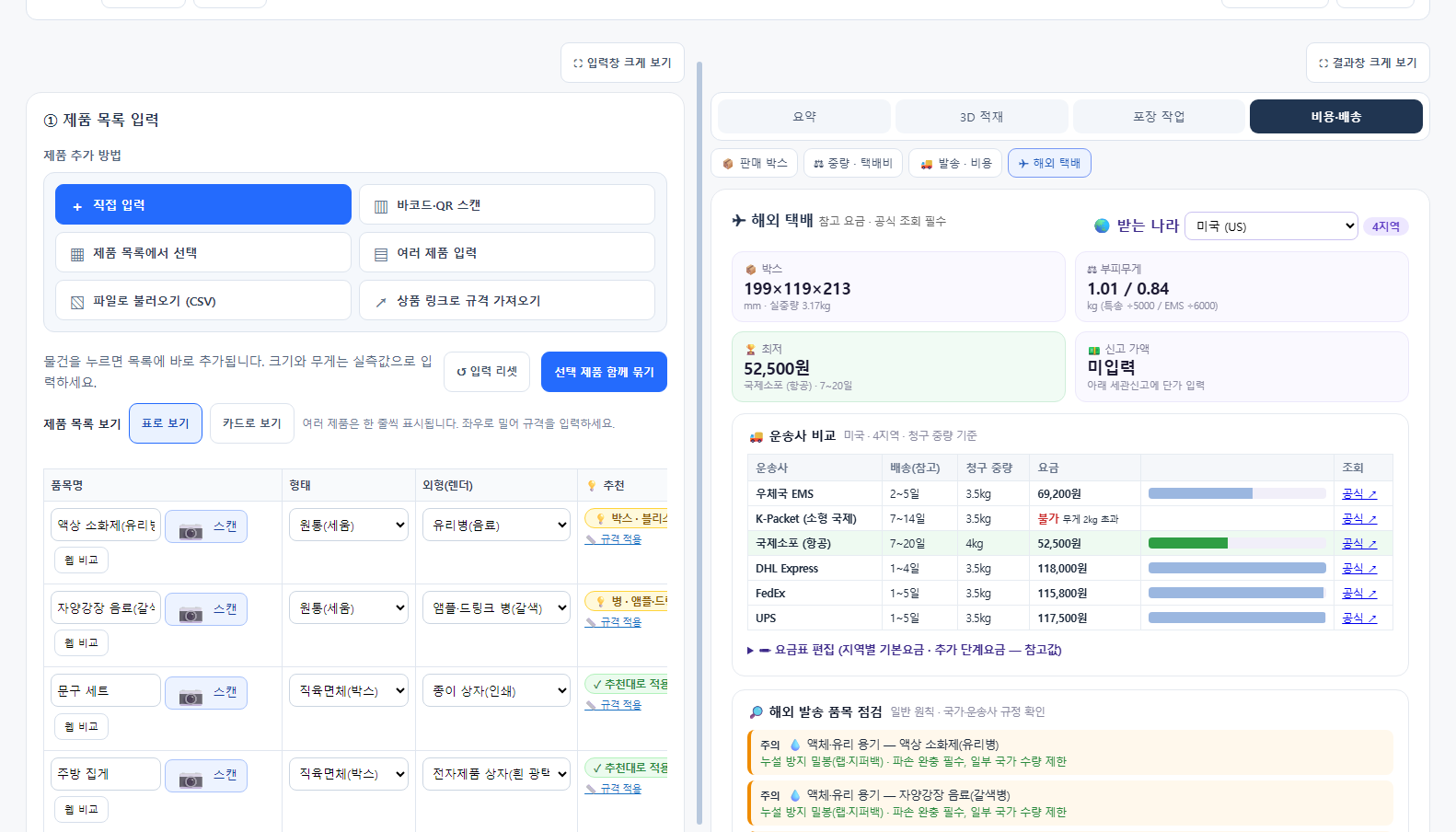Image resolution: width=1456 pixels, height=832 pixels.
Task: Switch to the 3D 적재 tab
Action: pos(981,117)
